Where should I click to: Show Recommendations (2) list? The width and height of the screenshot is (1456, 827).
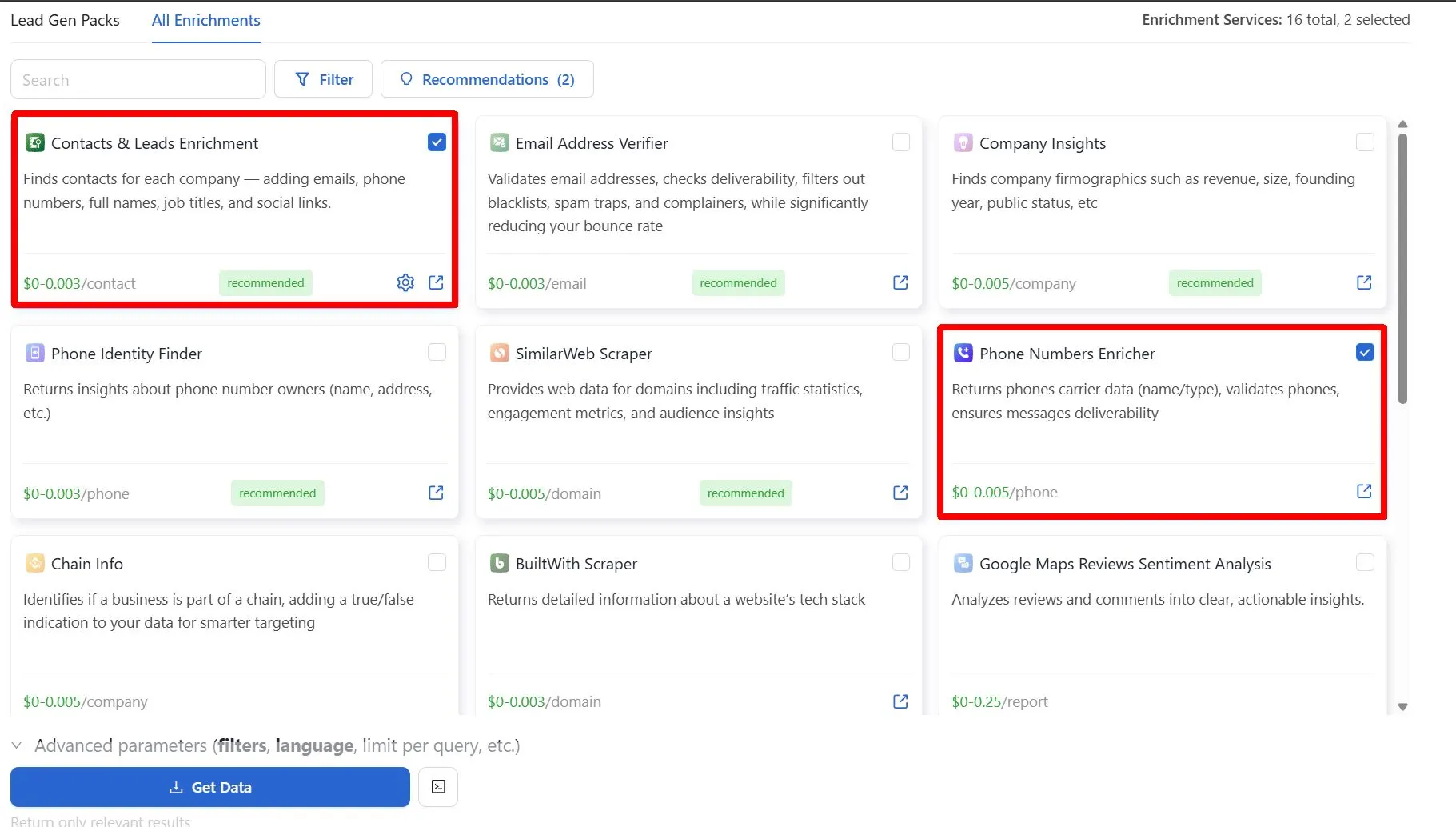(x=487, y=79)
